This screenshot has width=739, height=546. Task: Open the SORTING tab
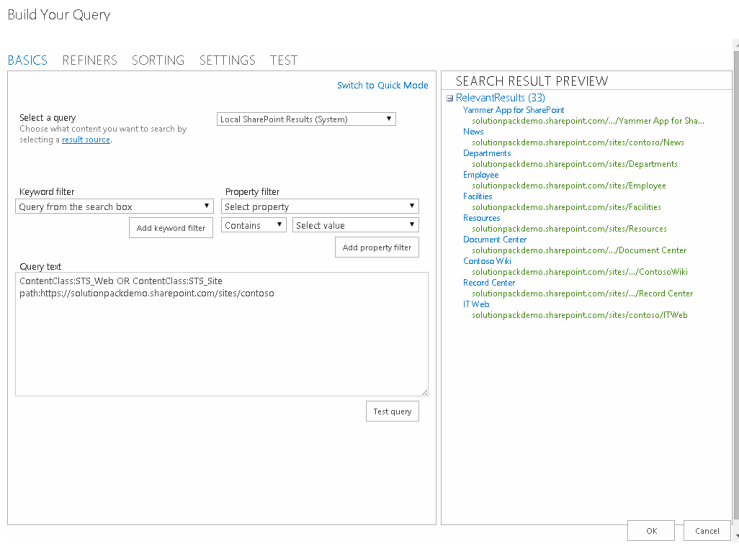[158, 60]
